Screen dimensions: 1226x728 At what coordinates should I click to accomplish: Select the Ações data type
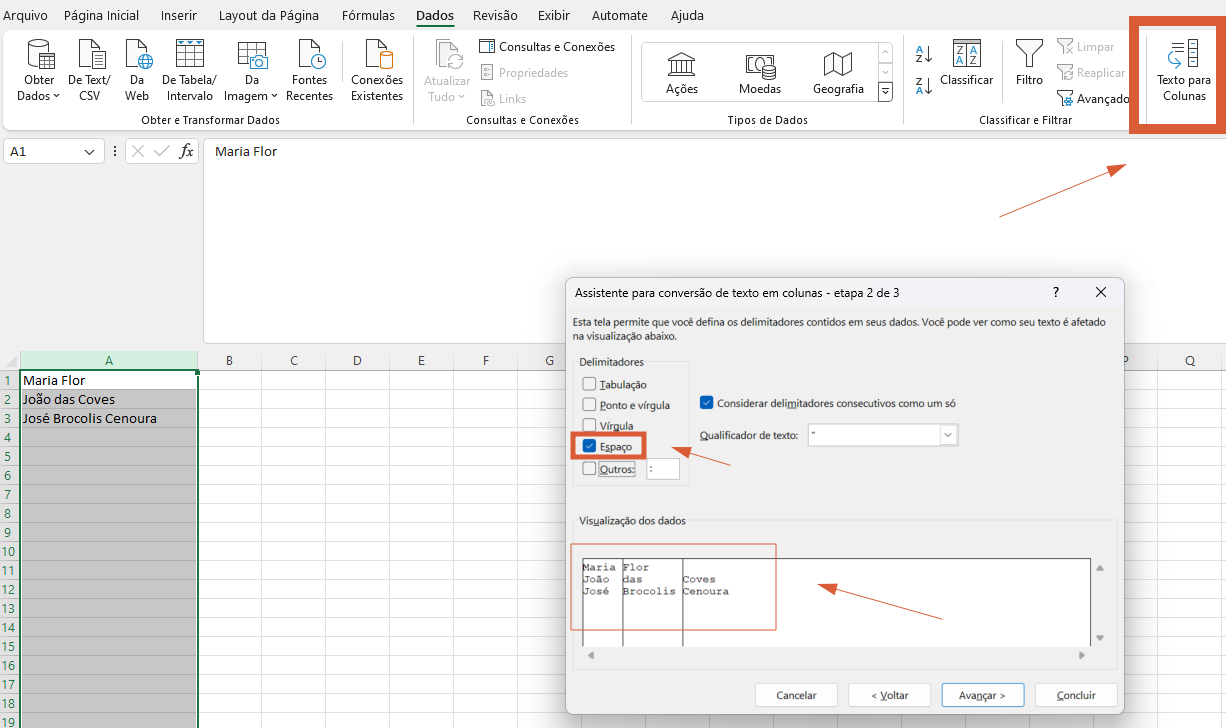pos(681,73)
